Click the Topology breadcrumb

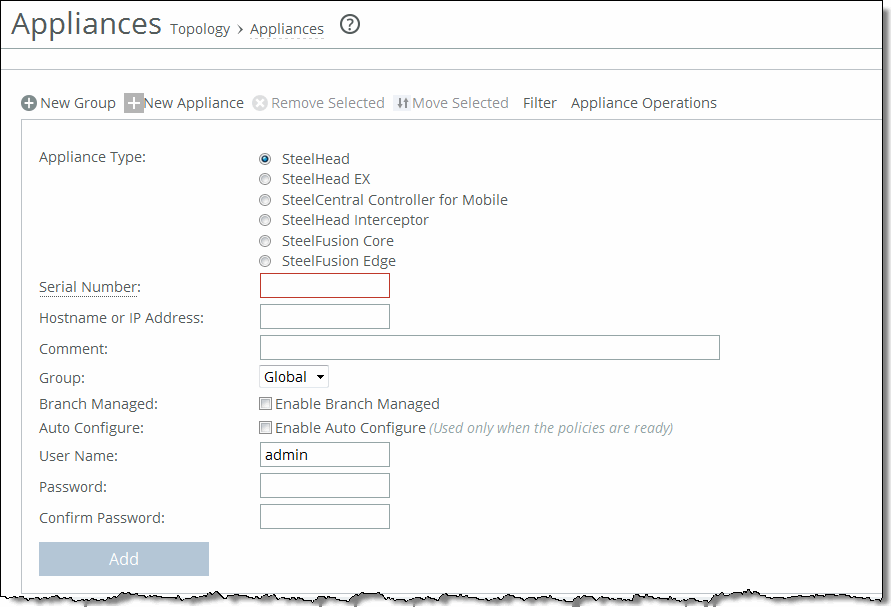(x=200, y=29)
